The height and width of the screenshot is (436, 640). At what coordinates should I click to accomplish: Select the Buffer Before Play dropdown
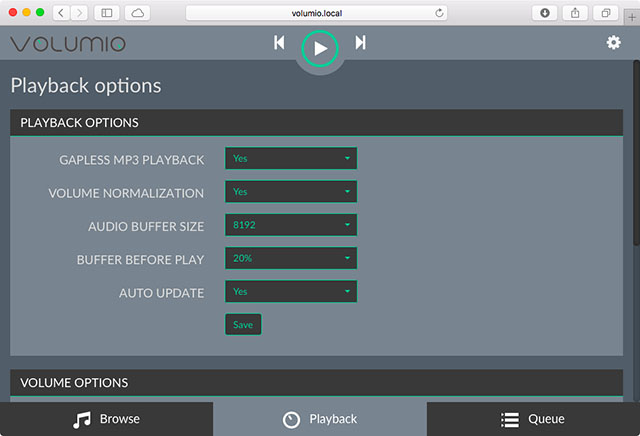coord(290,258)
